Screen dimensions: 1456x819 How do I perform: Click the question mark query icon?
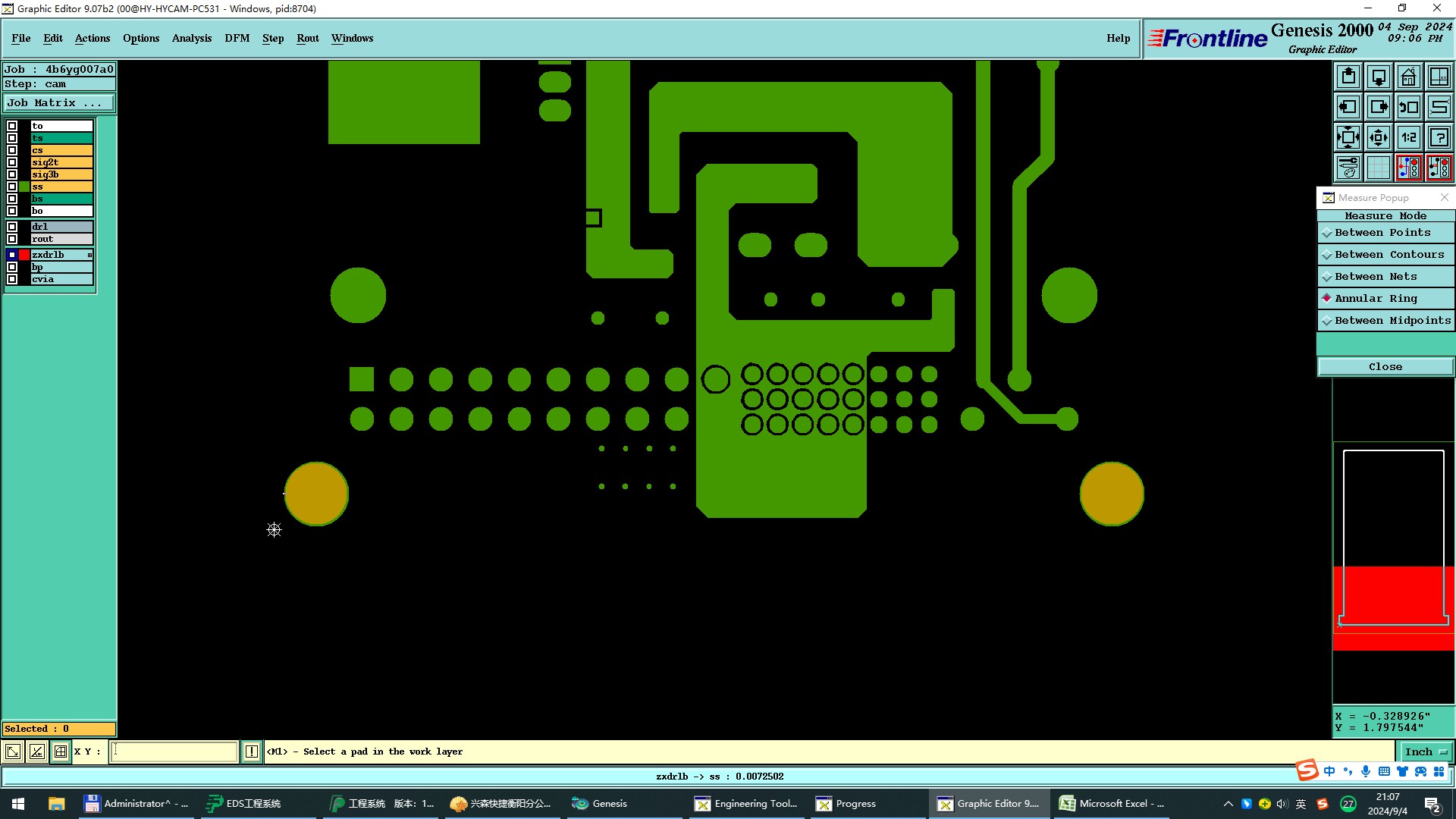[1439, 137]
